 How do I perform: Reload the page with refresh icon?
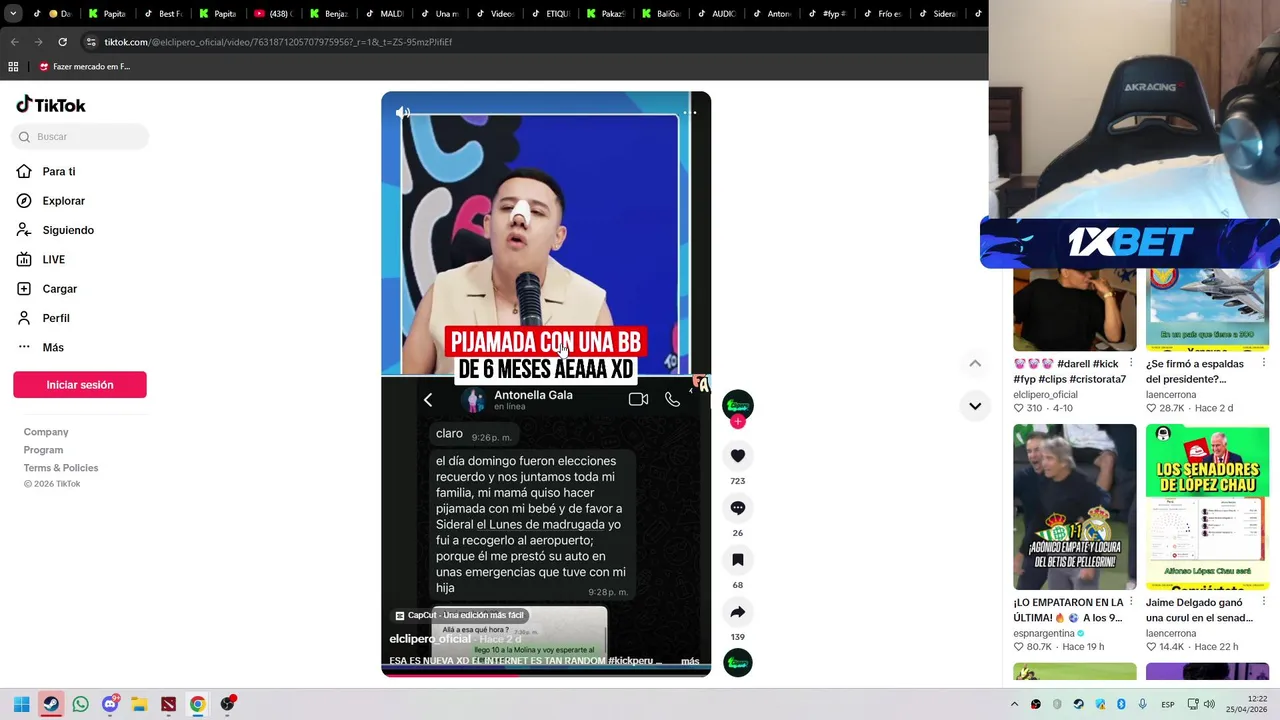click(x=62, y=42)
